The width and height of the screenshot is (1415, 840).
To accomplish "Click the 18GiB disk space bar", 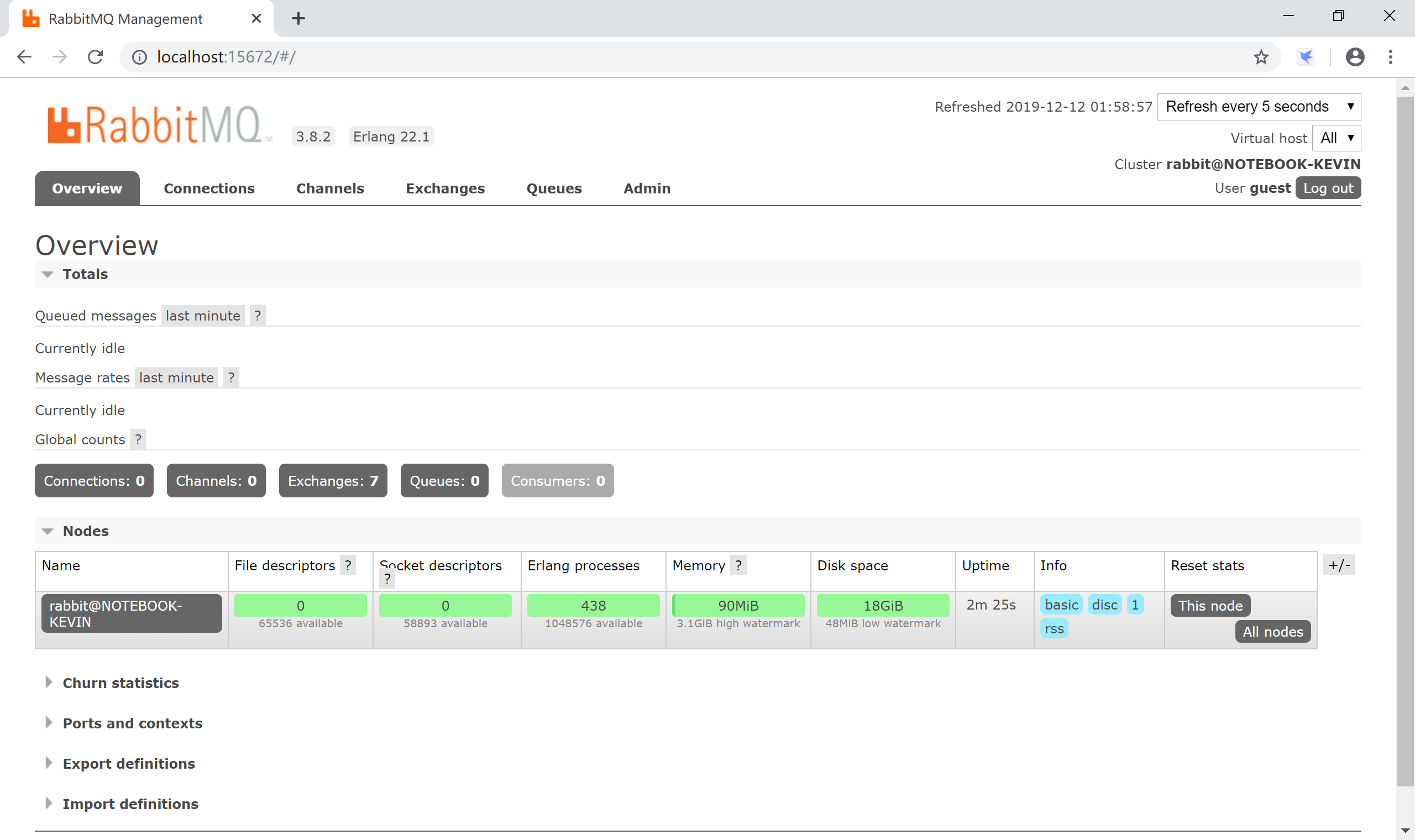I will click(x=883, y=605).
